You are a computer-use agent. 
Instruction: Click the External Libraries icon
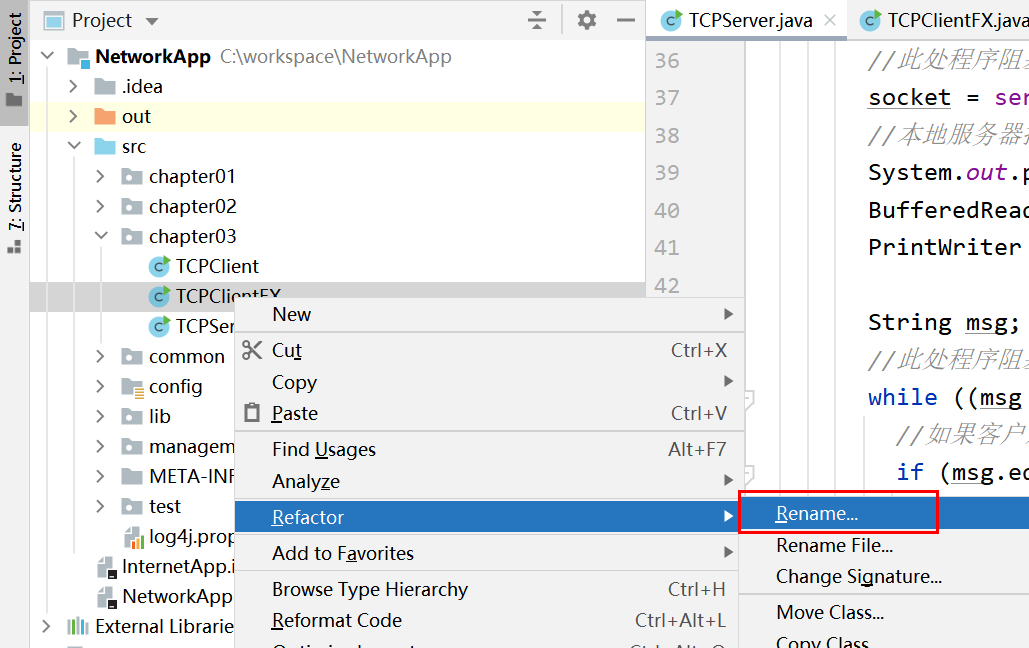click(77, 626)
